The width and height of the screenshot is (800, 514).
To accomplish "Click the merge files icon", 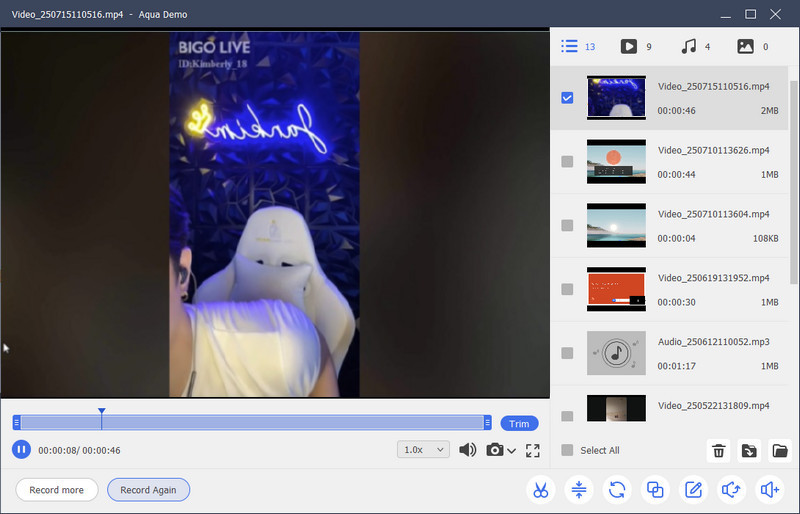I will (x=655, y=490).
